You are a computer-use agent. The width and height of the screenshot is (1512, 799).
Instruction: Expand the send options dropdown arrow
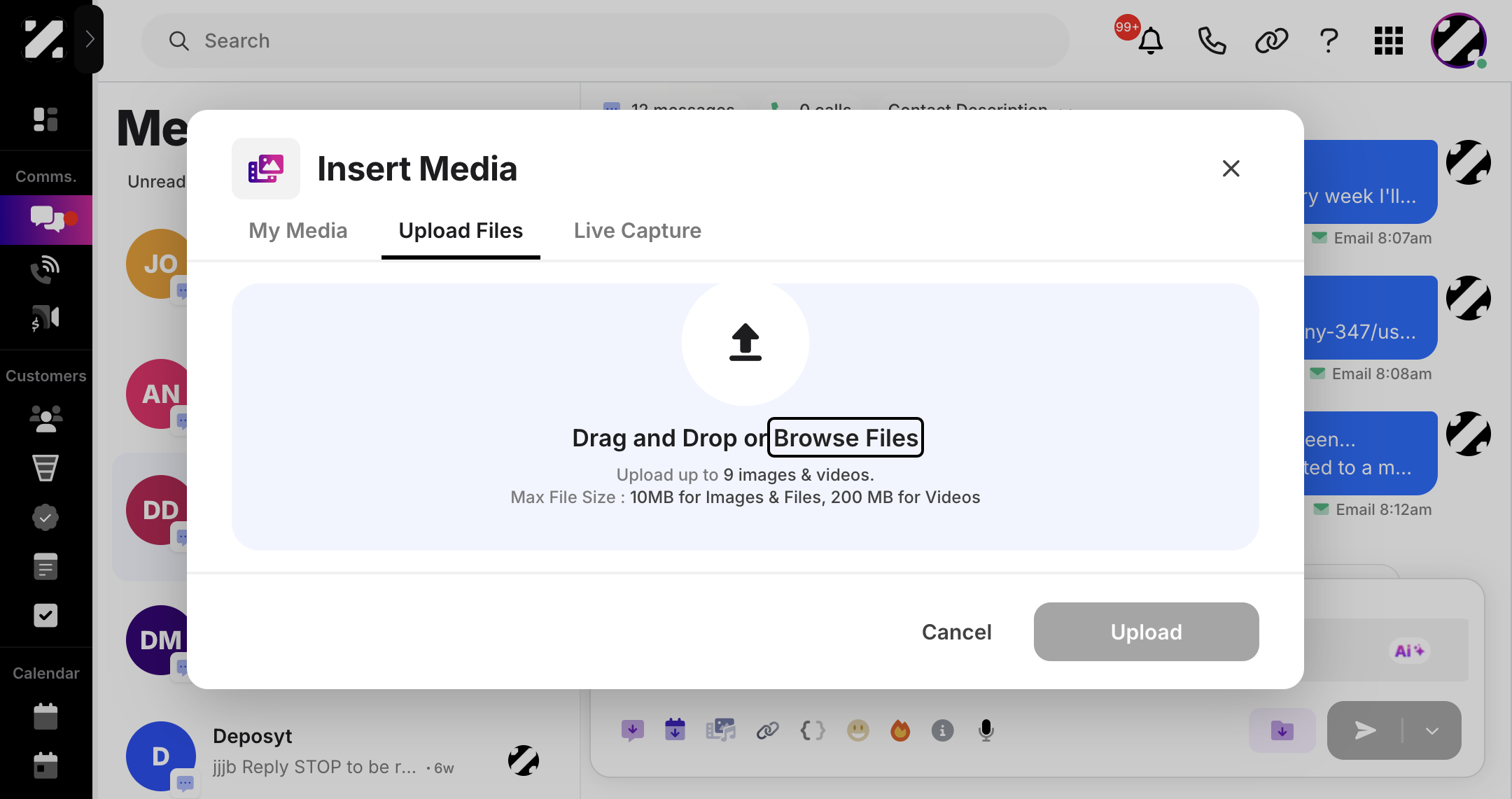(1432, 730)
